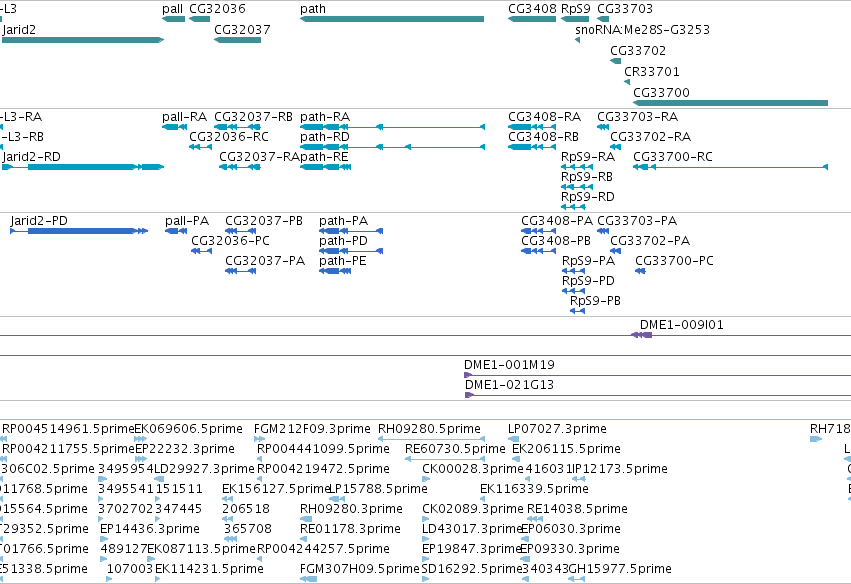
Task: Select the CG32036-RC transcript label
Action: 228,137
